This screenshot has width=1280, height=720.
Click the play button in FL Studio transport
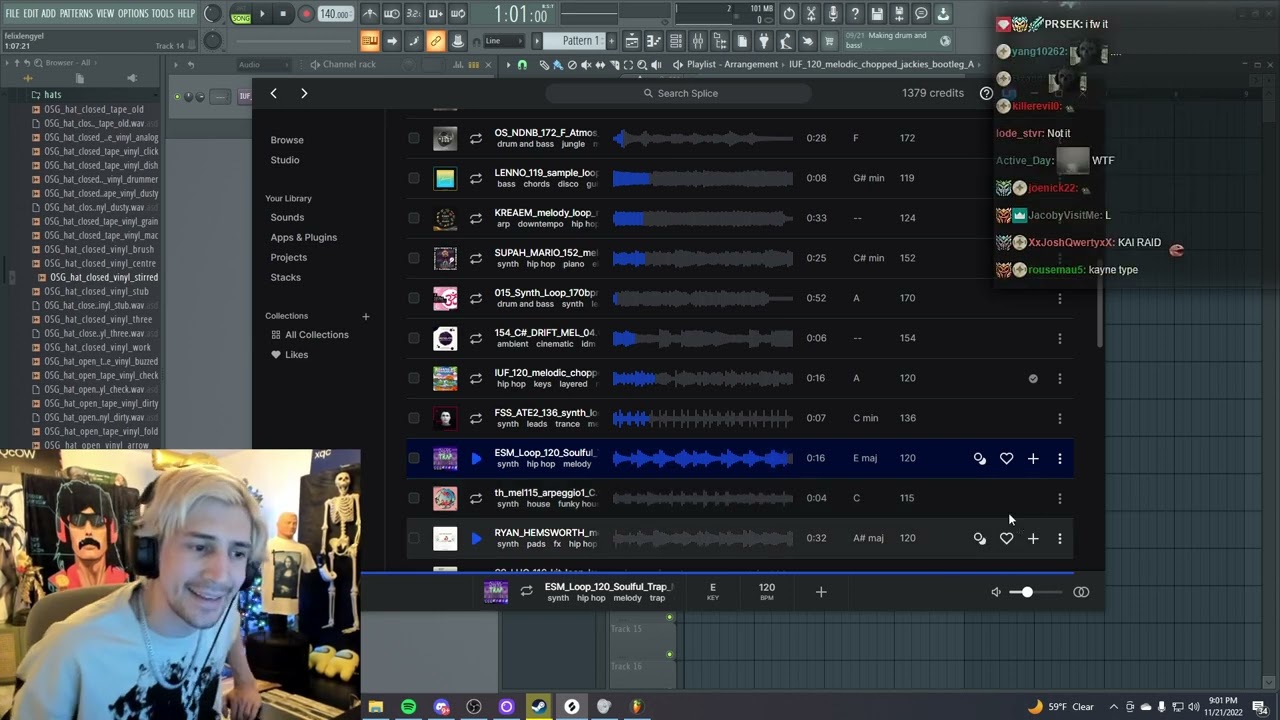pyautogui.click(x=263, y=14)
